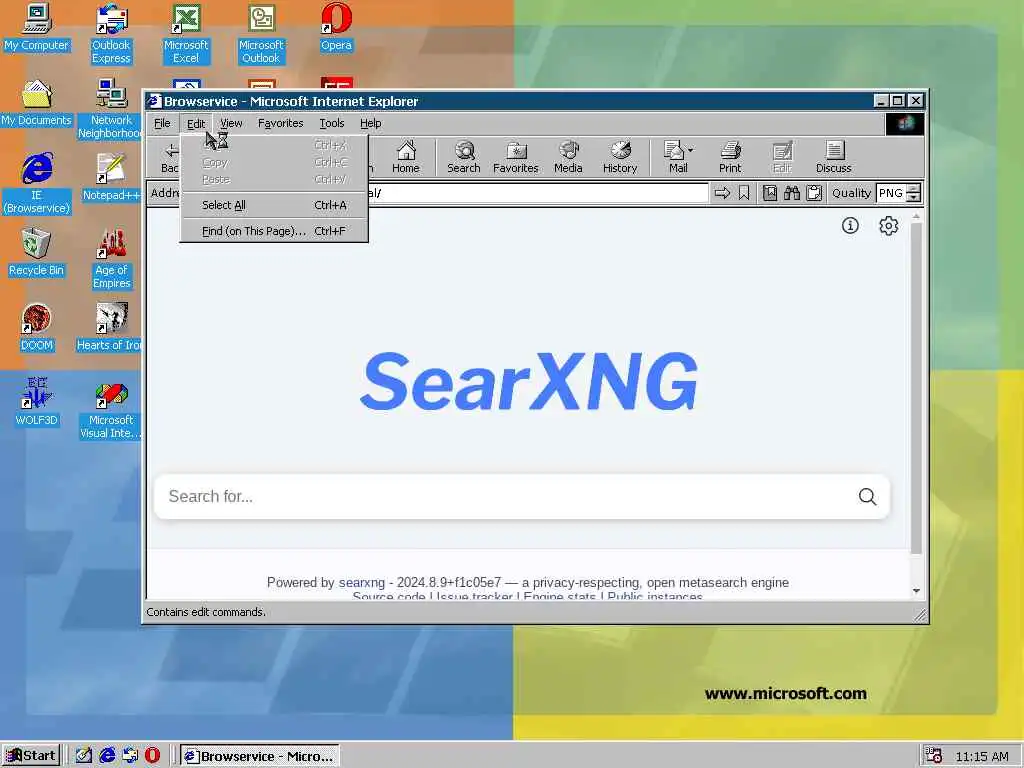Click the page vertical scrollbar thumb
Image resolution: width=1024 pixels, height=768 pixels.
tap(916, 388)
